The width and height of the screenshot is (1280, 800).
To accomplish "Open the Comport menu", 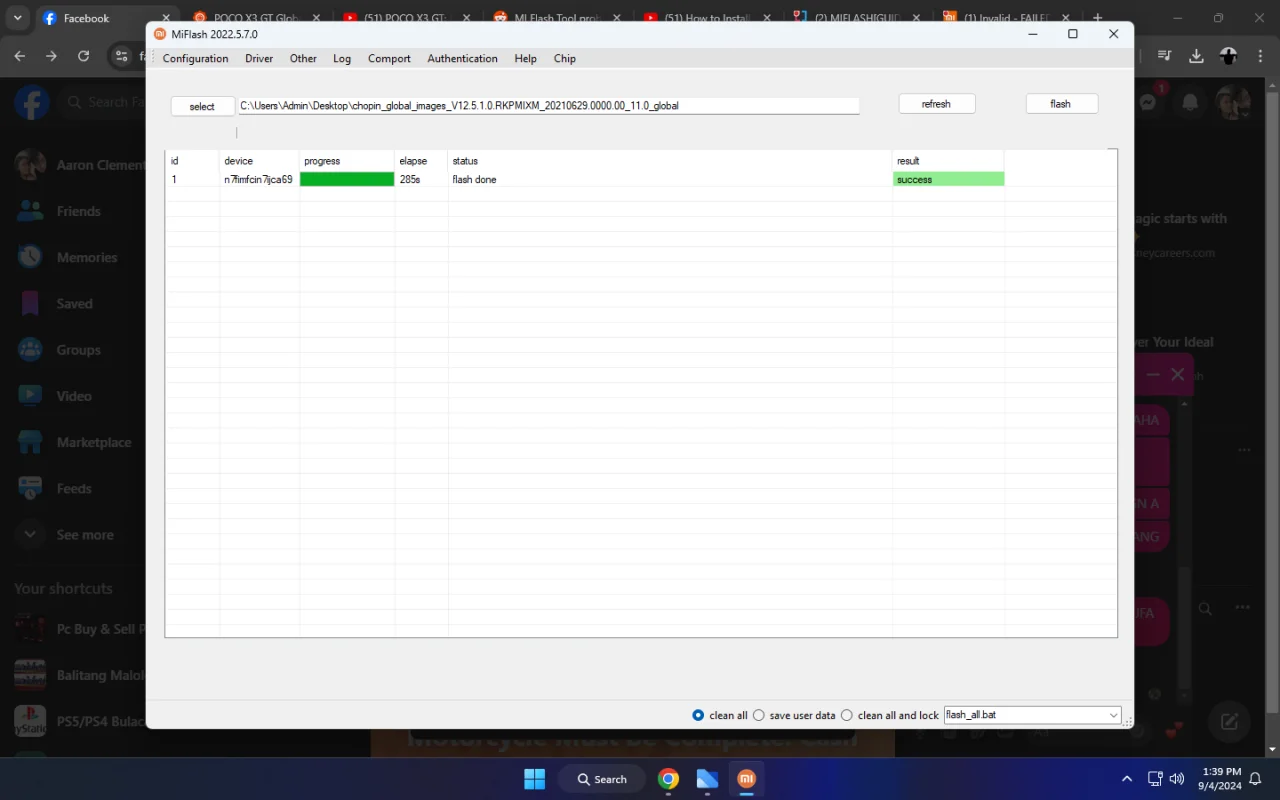I will 389,58.
